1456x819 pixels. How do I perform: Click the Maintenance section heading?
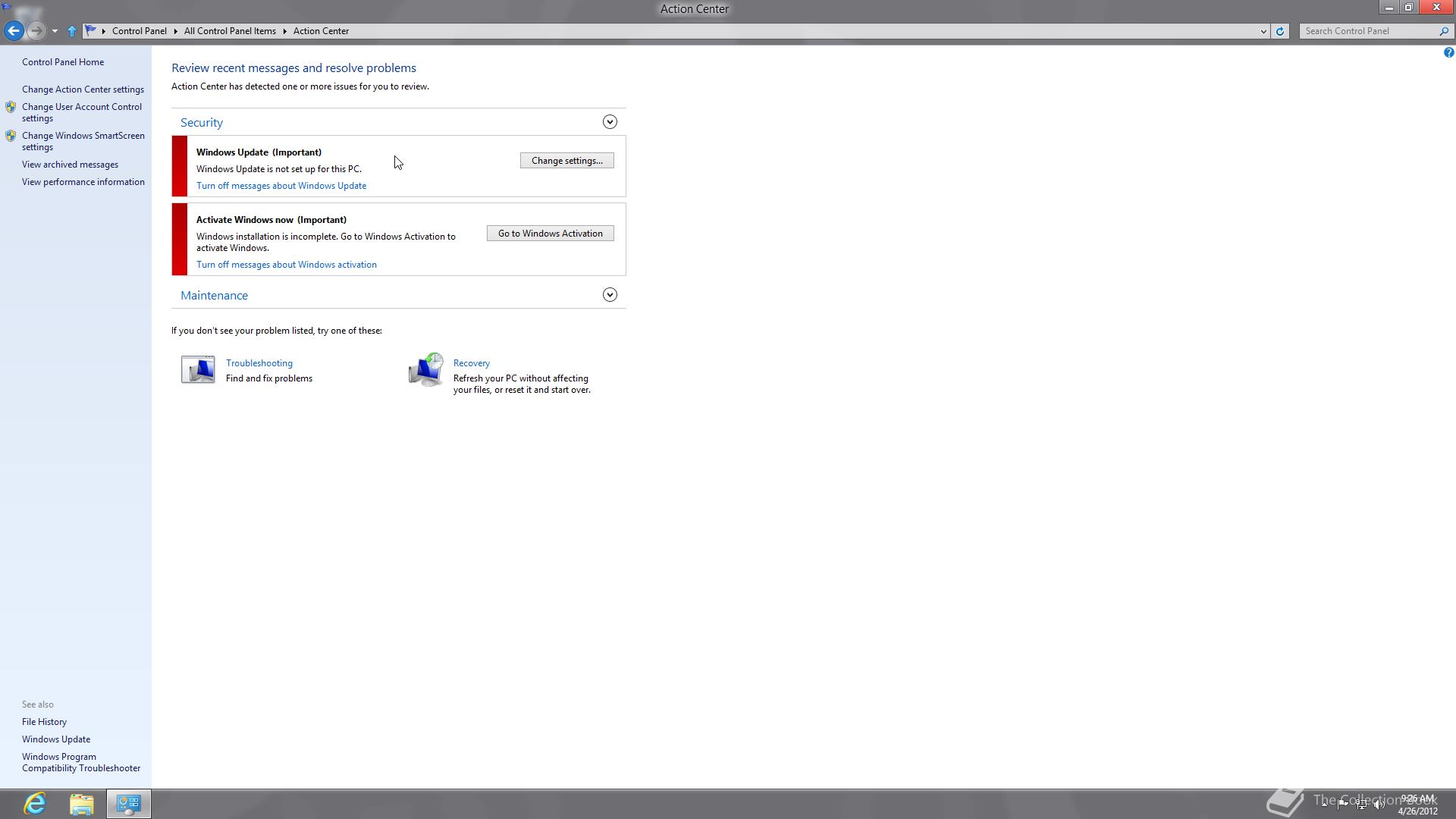214,296
